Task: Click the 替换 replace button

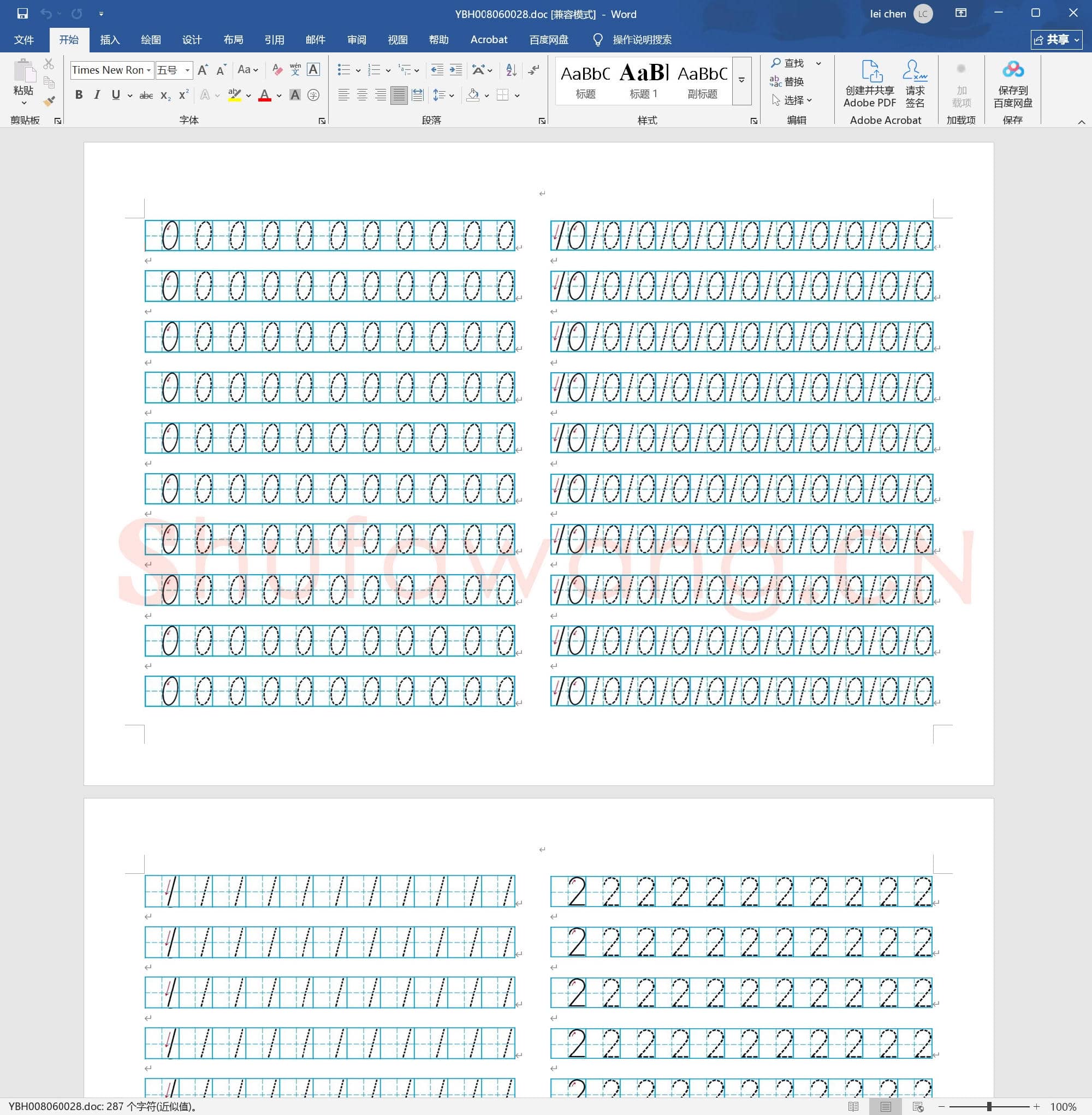Action: coord(787,81)
